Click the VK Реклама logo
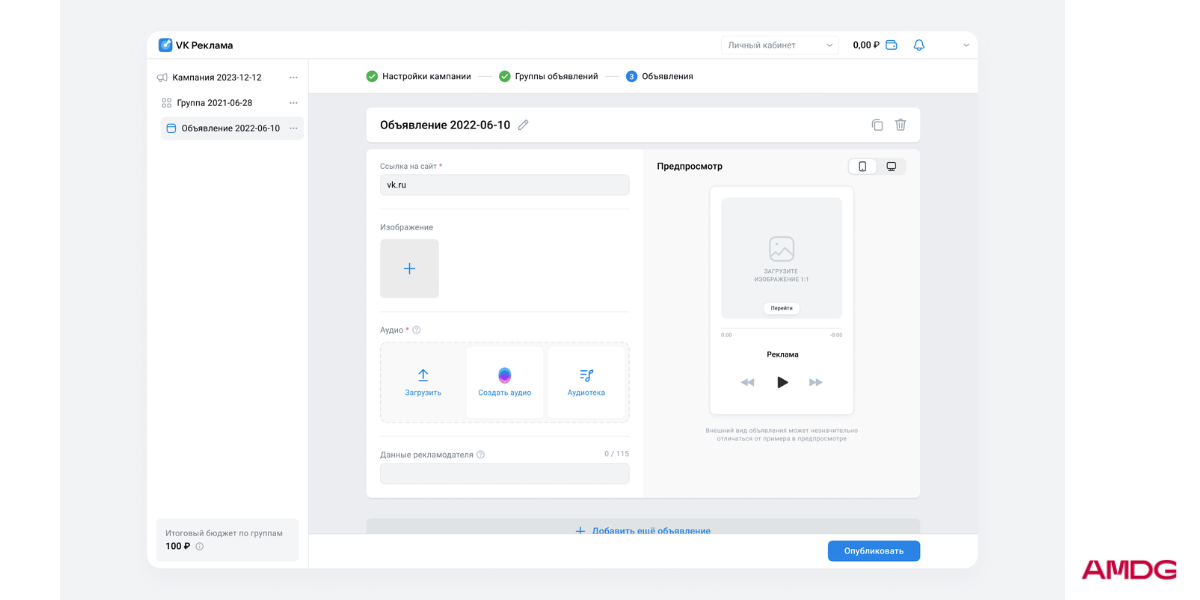 (x=196, y=45)
